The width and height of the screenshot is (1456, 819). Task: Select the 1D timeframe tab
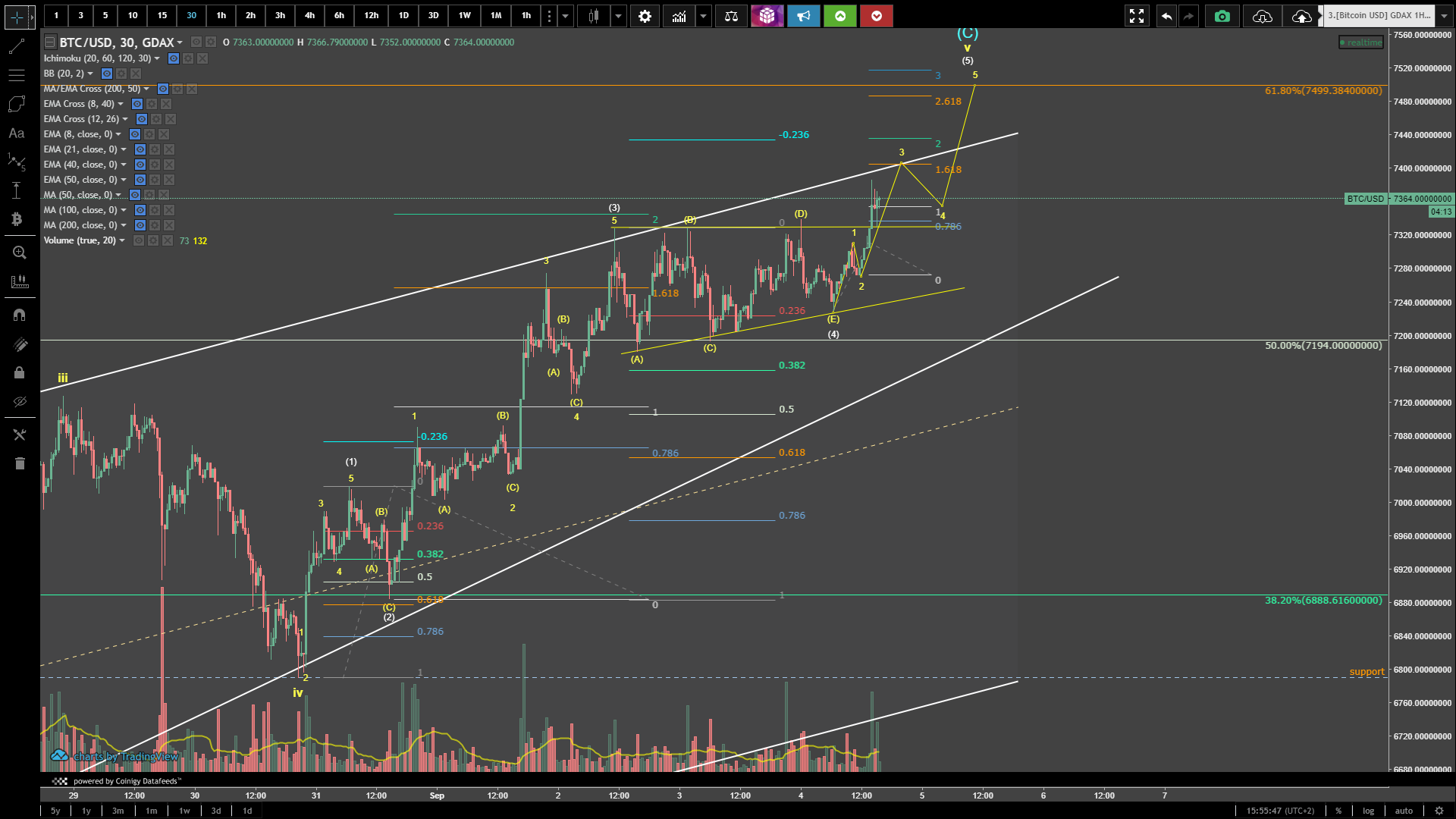(403, 15)
